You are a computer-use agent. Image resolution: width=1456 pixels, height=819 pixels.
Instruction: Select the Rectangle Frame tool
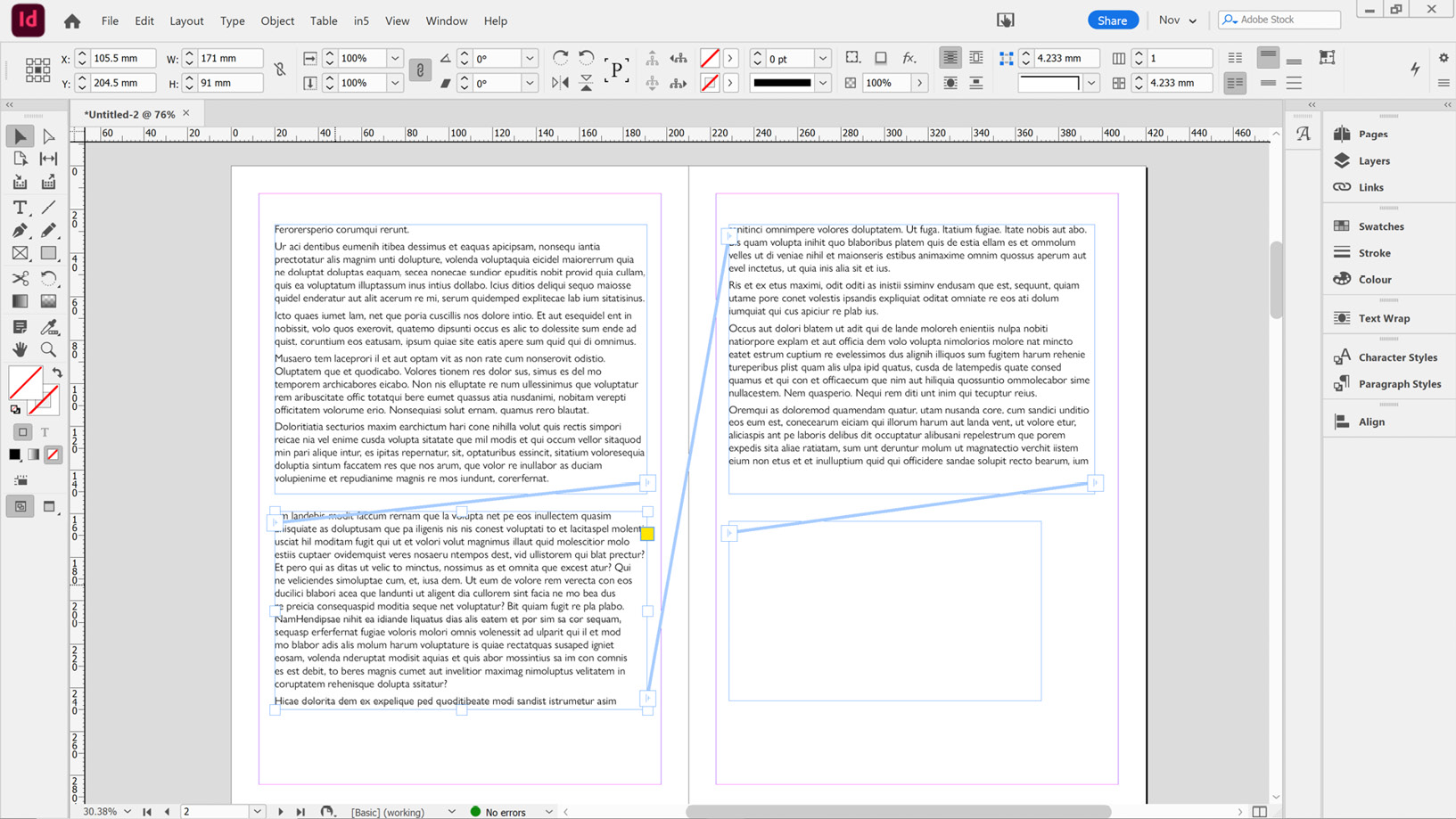(20, 254)
